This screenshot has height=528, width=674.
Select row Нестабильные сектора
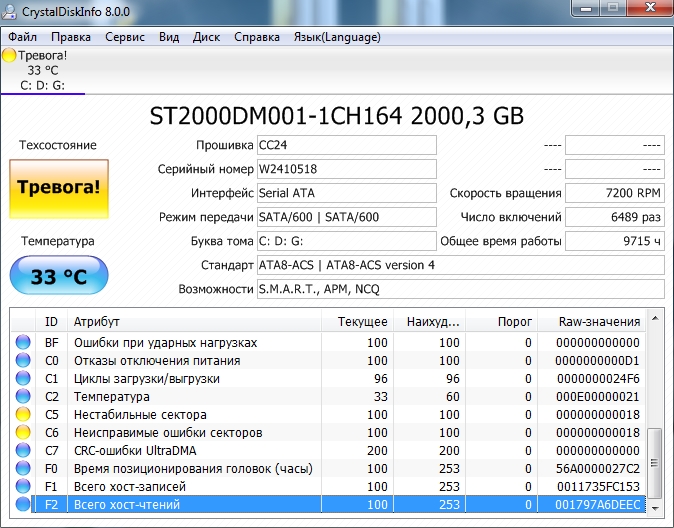pos(328,414)
